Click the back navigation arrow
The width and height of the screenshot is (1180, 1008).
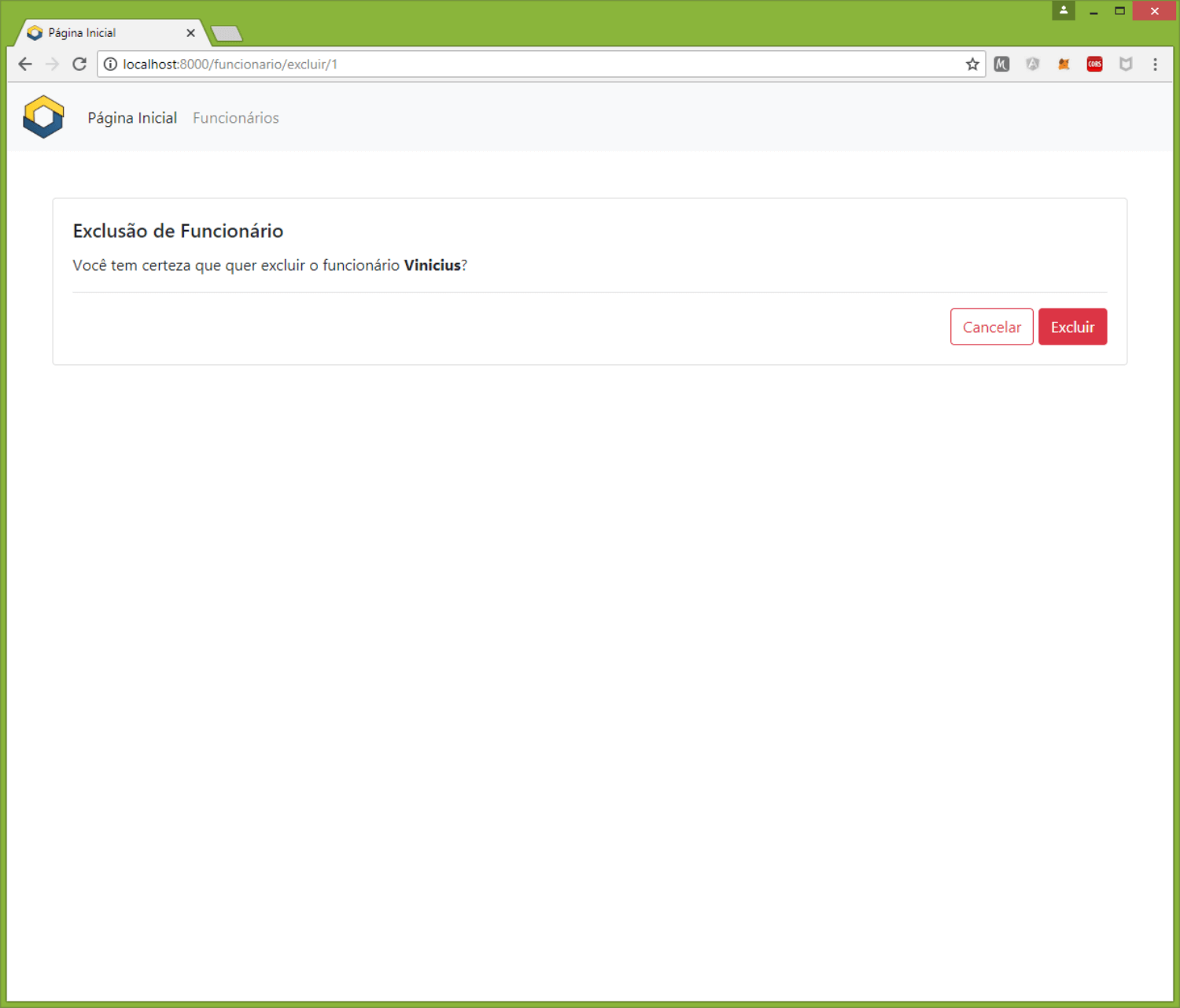[x=24, y=64]
